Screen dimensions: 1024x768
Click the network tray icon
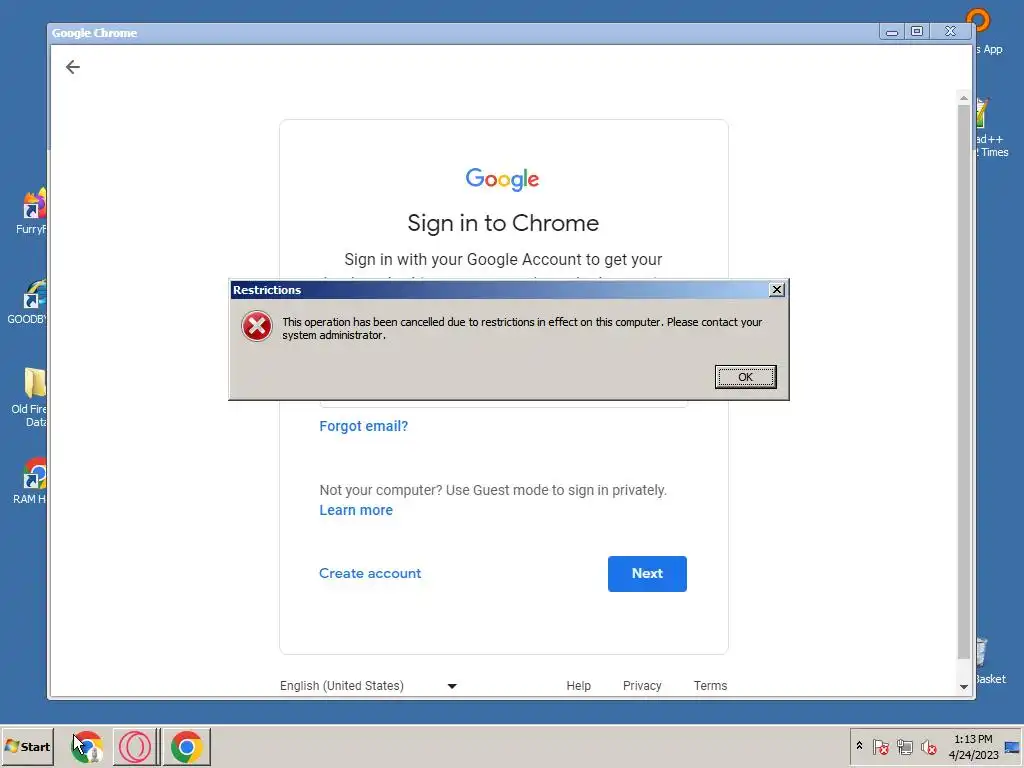pos(904,746)
